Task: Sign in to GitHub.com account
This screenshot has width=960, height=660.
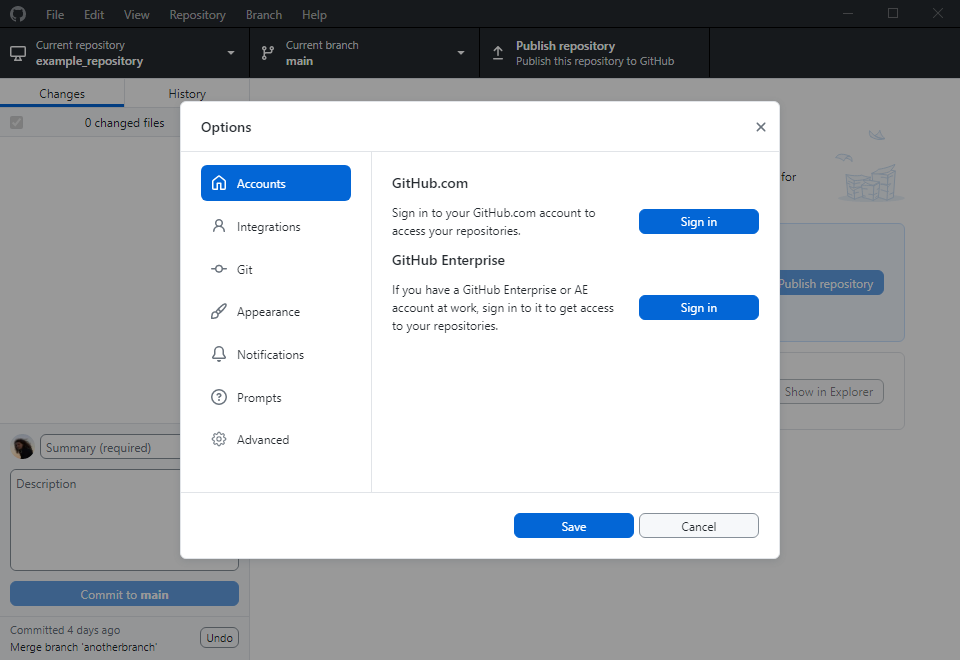Action: pyautogui.click(x=699, y=222)
